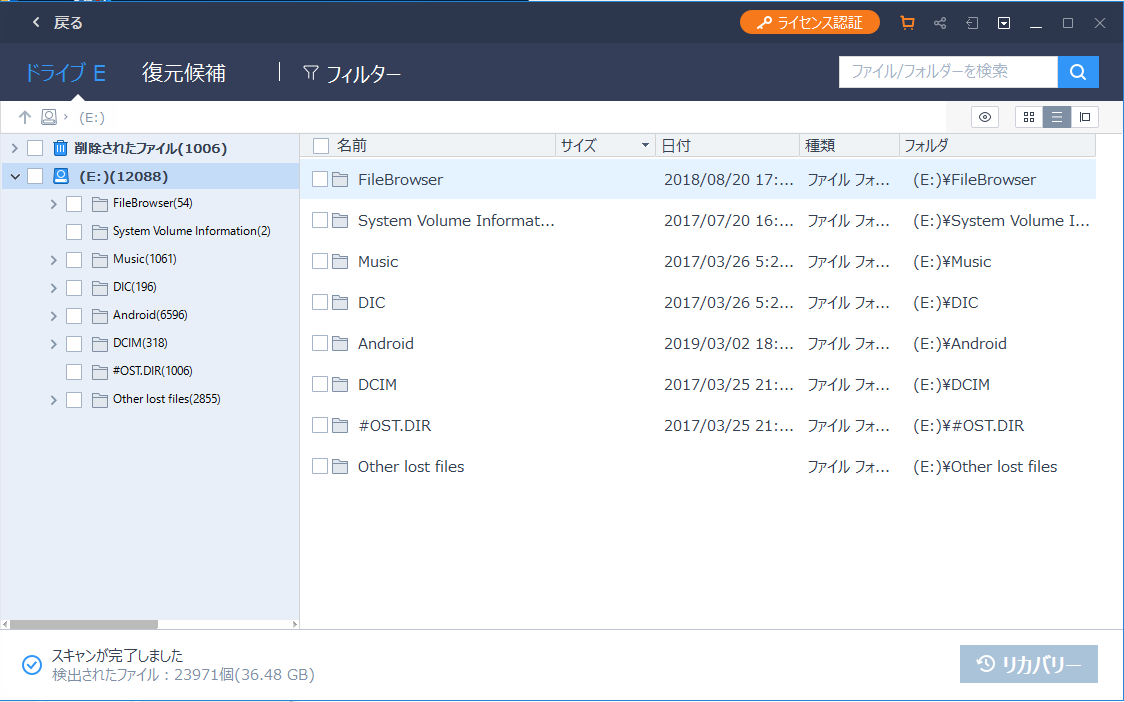Click the drive icon in breadcrumb

pyautogui.click(x=49, y=117)
